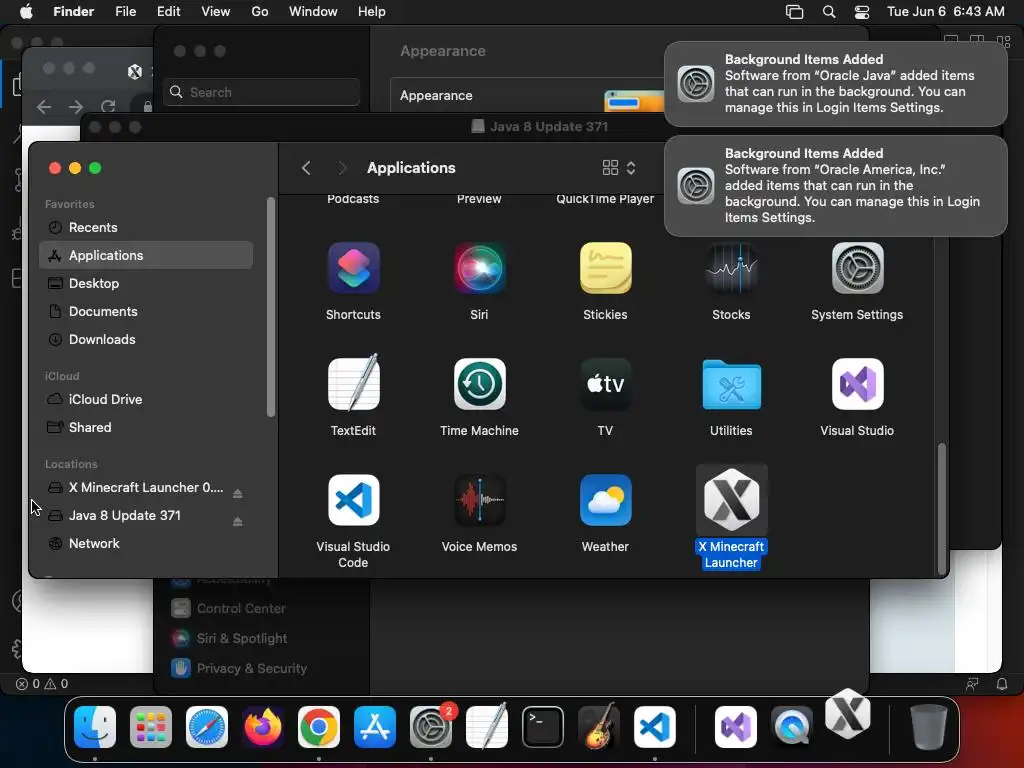The width and height of the screenshot is (1024, 768).
Task: Open the File menu
Action: click(125, 11)
